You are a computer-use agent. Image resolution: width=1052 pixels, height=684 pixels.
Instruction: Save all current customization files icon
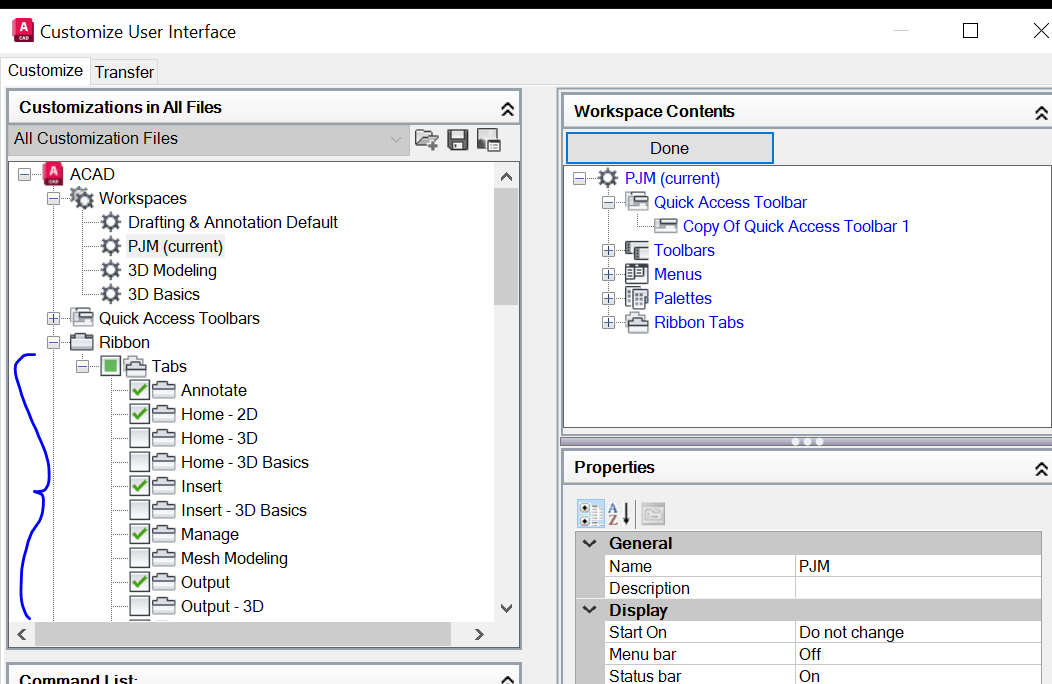[458, 140]
